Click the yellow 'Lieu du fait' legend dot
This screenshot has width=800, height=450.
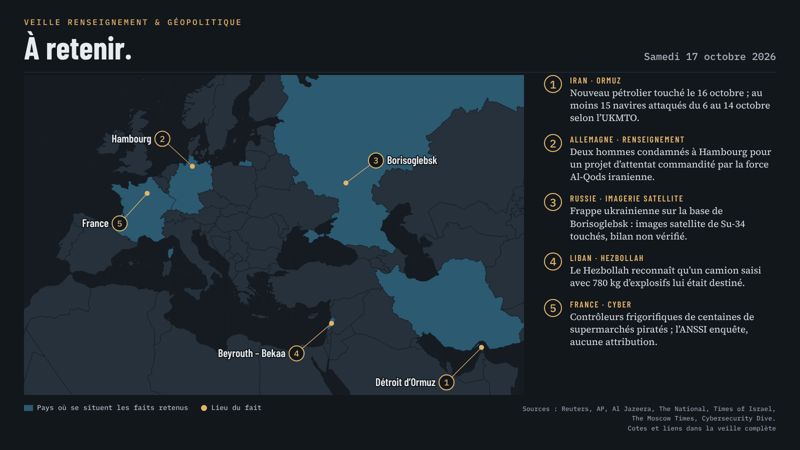[x=204, y=408]
